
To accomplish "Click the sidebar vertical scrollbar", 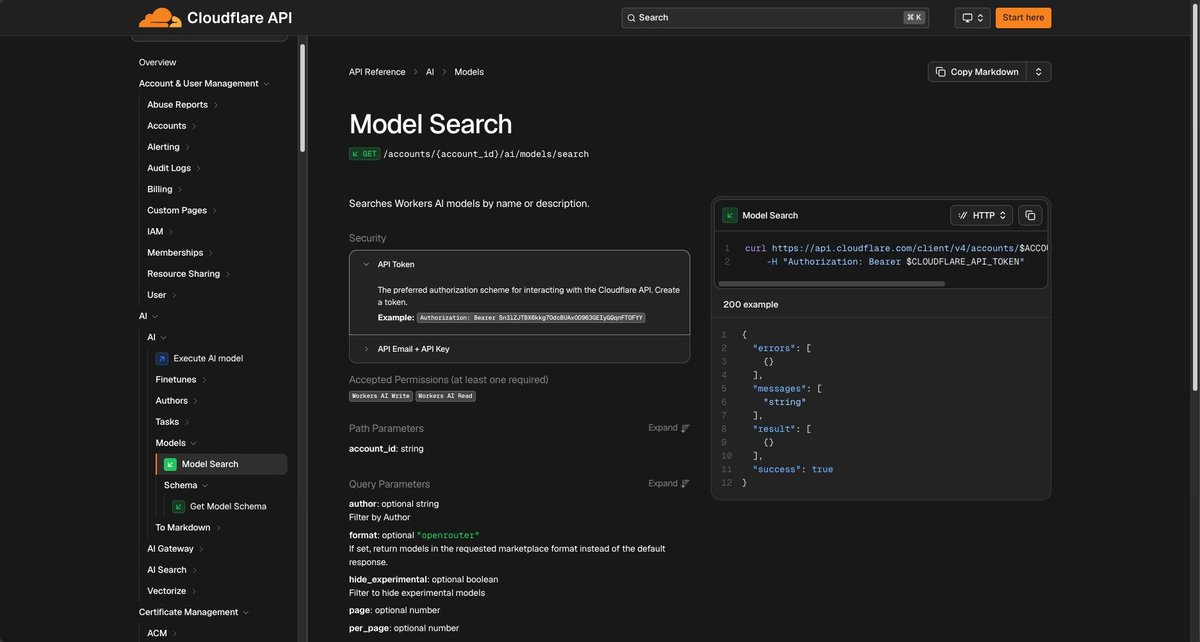I will (302, 97).
